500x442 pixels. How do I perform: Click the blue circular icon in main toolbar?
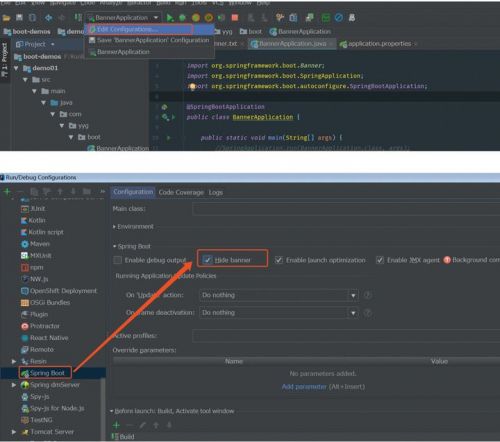(339, 18)
